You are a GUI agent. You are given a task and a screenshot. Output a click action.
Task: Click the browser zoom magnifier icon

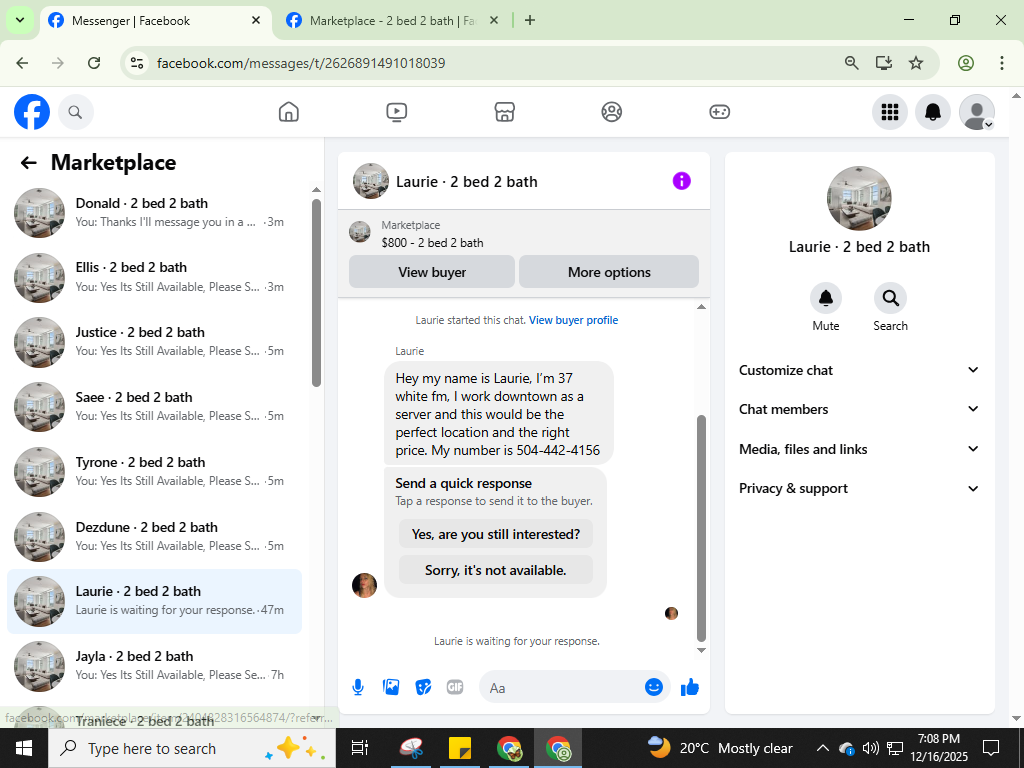(x=852, y=63)
